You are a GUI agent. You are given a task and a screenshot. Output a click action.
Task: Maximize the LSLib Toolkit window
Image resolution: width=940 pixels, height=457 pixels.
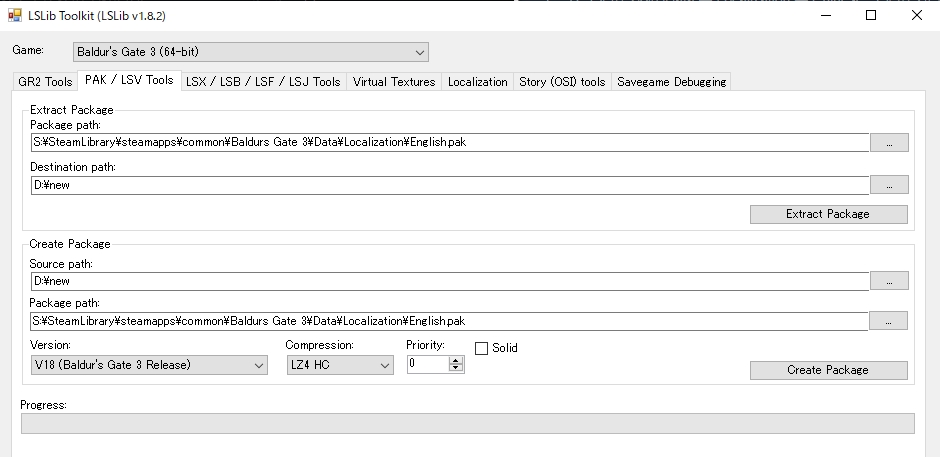(x=871, y=16)
